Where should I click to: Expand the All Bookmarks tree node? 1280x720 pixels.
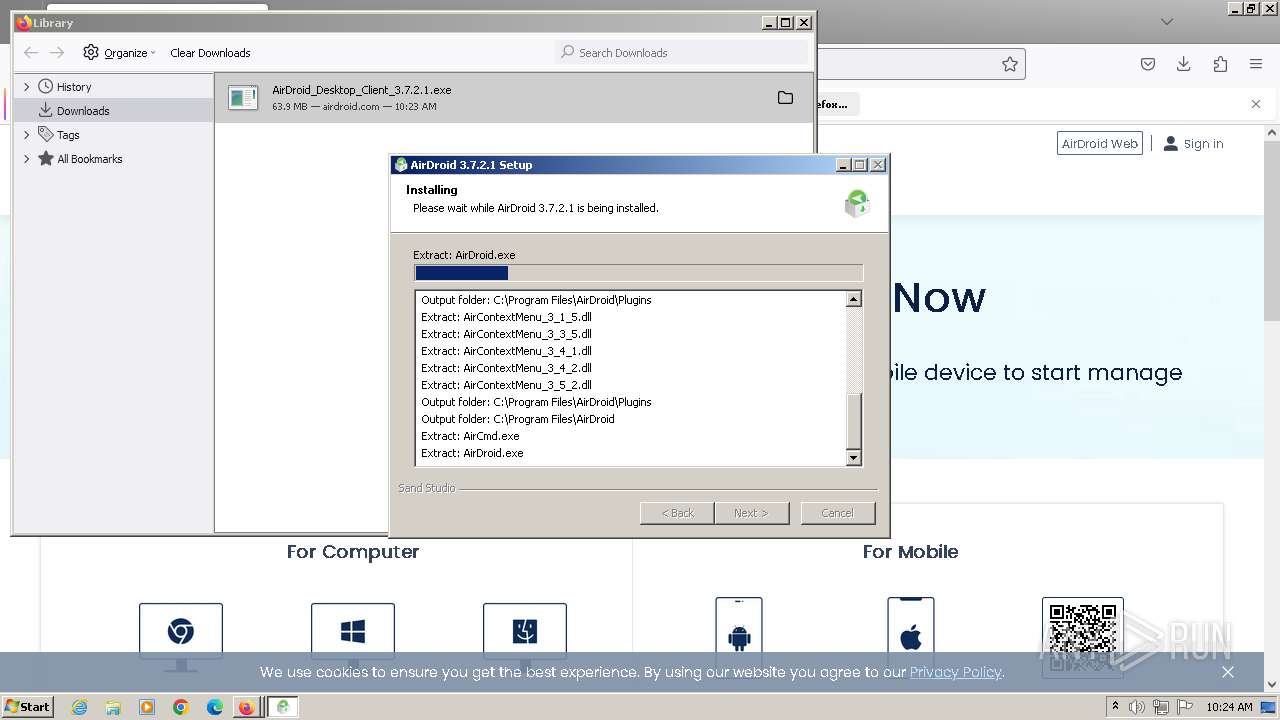click(27, 159)
